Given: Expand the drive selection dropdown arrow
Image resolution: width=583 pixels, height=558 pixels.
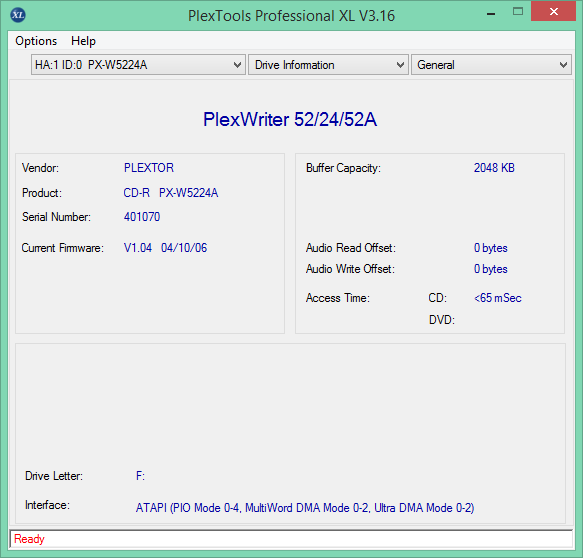Looking at the screenshot, I should pyautogui.click(x=237, y=65).
